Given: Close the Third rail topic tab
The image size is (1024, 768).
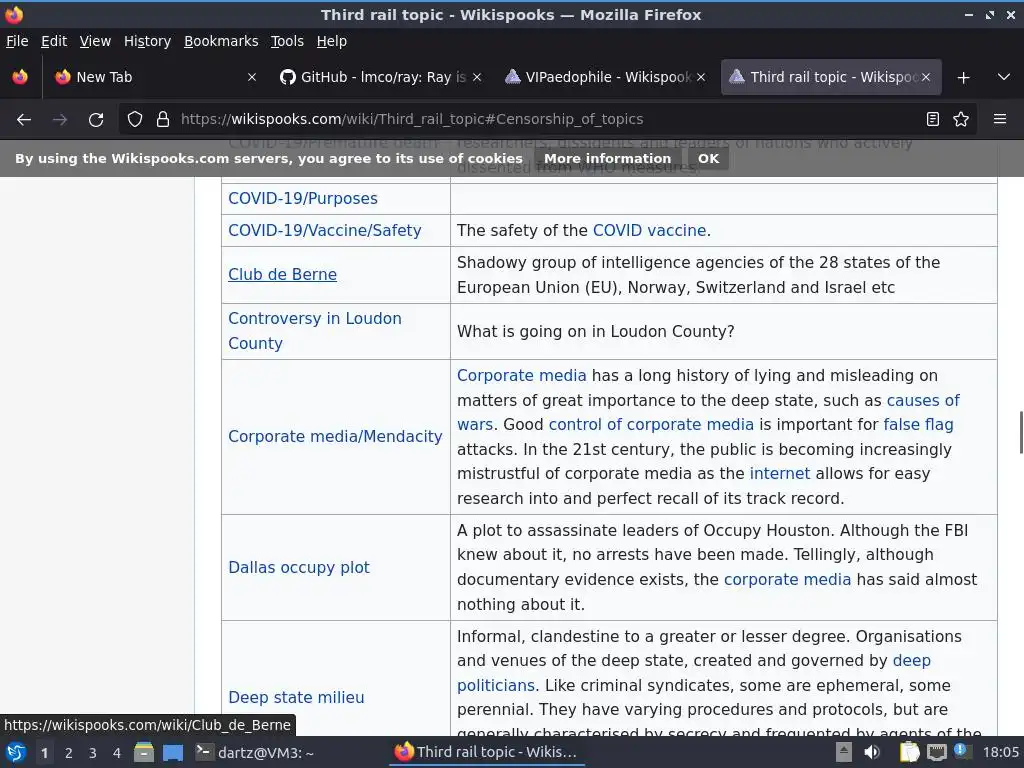Looking at the screenshot, I should point(925,77).
